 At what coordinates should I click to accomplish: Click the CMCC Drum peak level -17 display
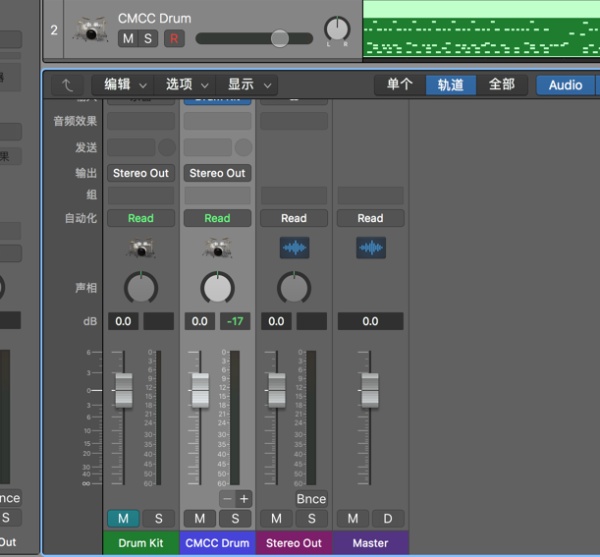[x=235, y=321]
